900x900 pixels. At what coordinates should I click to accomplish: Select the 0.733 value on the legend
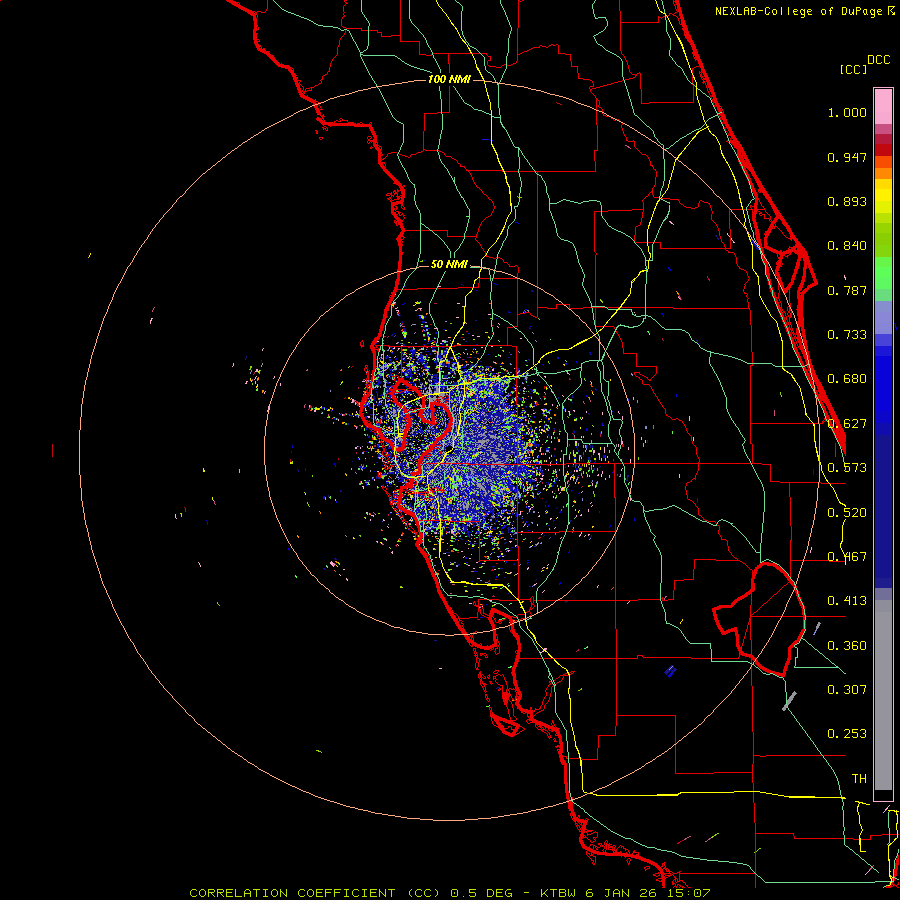[x=847, y=335]
